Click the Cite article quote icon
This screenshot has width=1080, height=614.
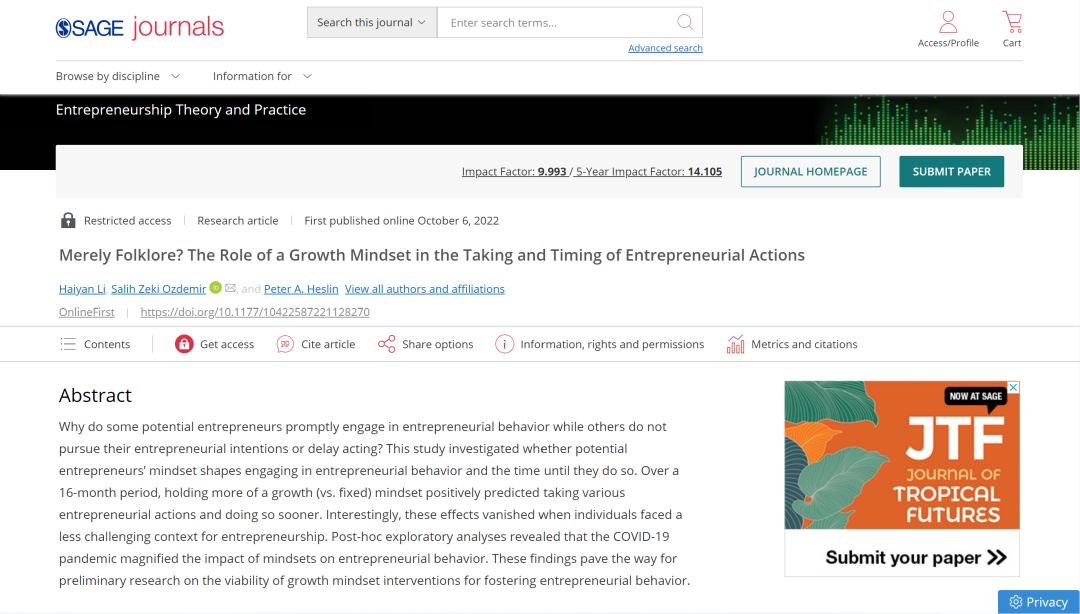pos(285,344)
